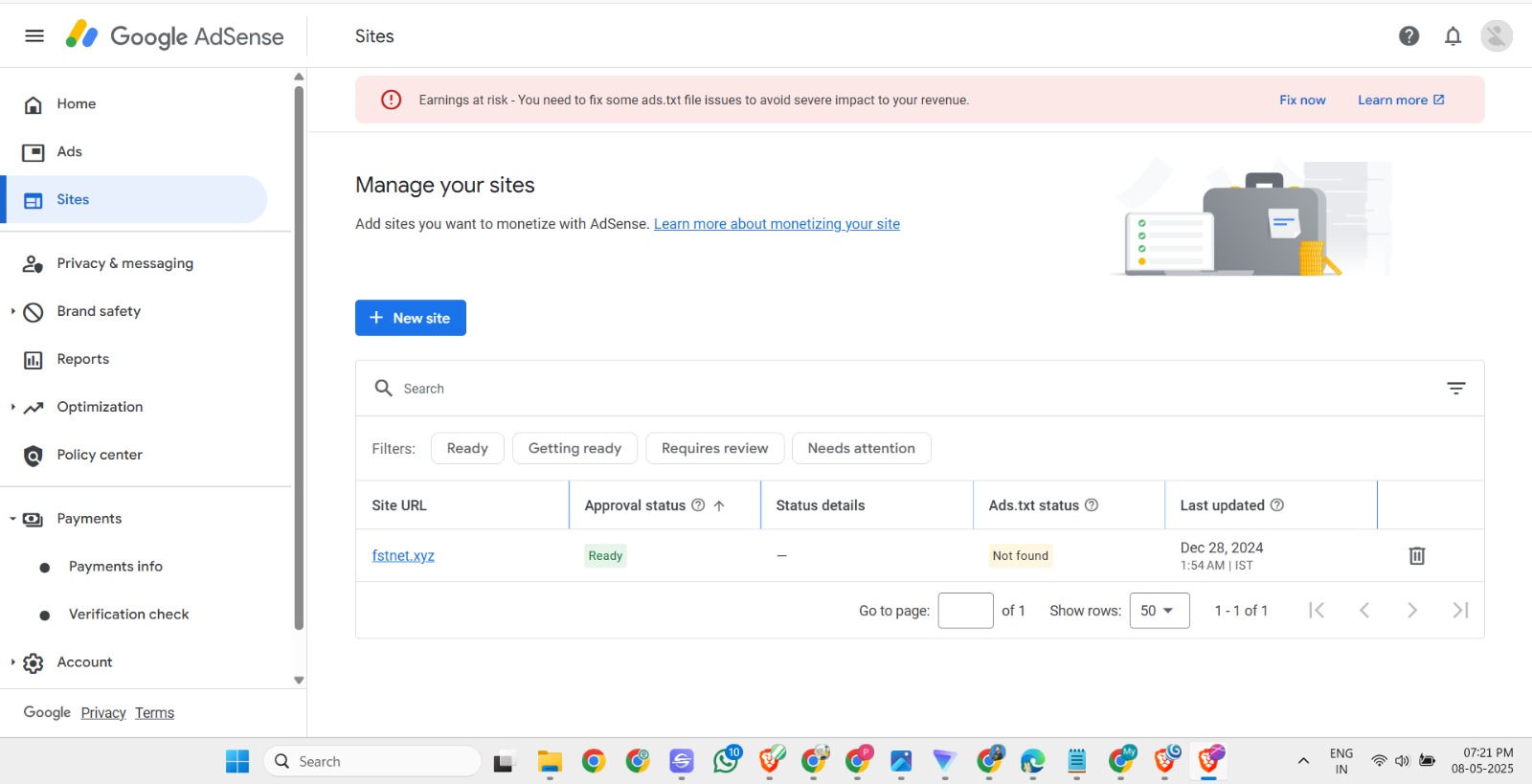
Task: Open WhatsApp from the taskbar
Action: point(727,760)
